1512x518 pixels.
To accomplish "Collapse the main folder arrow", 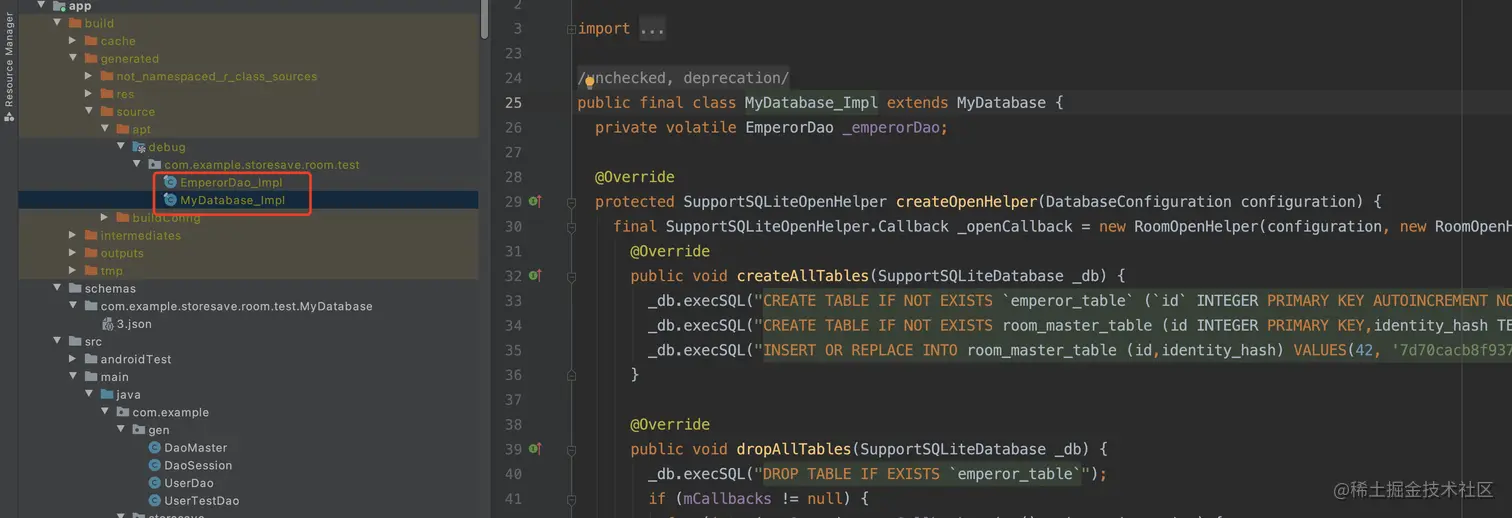I will [x=73, y=377].
